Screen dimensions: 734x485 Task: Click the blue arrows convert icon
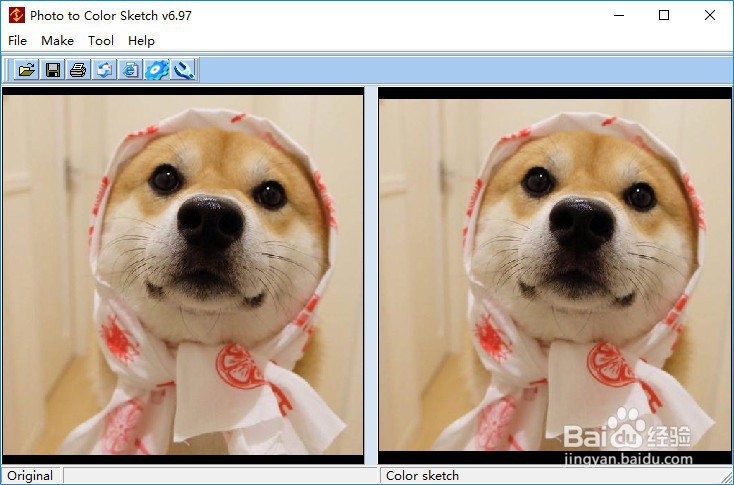(104, 70)
